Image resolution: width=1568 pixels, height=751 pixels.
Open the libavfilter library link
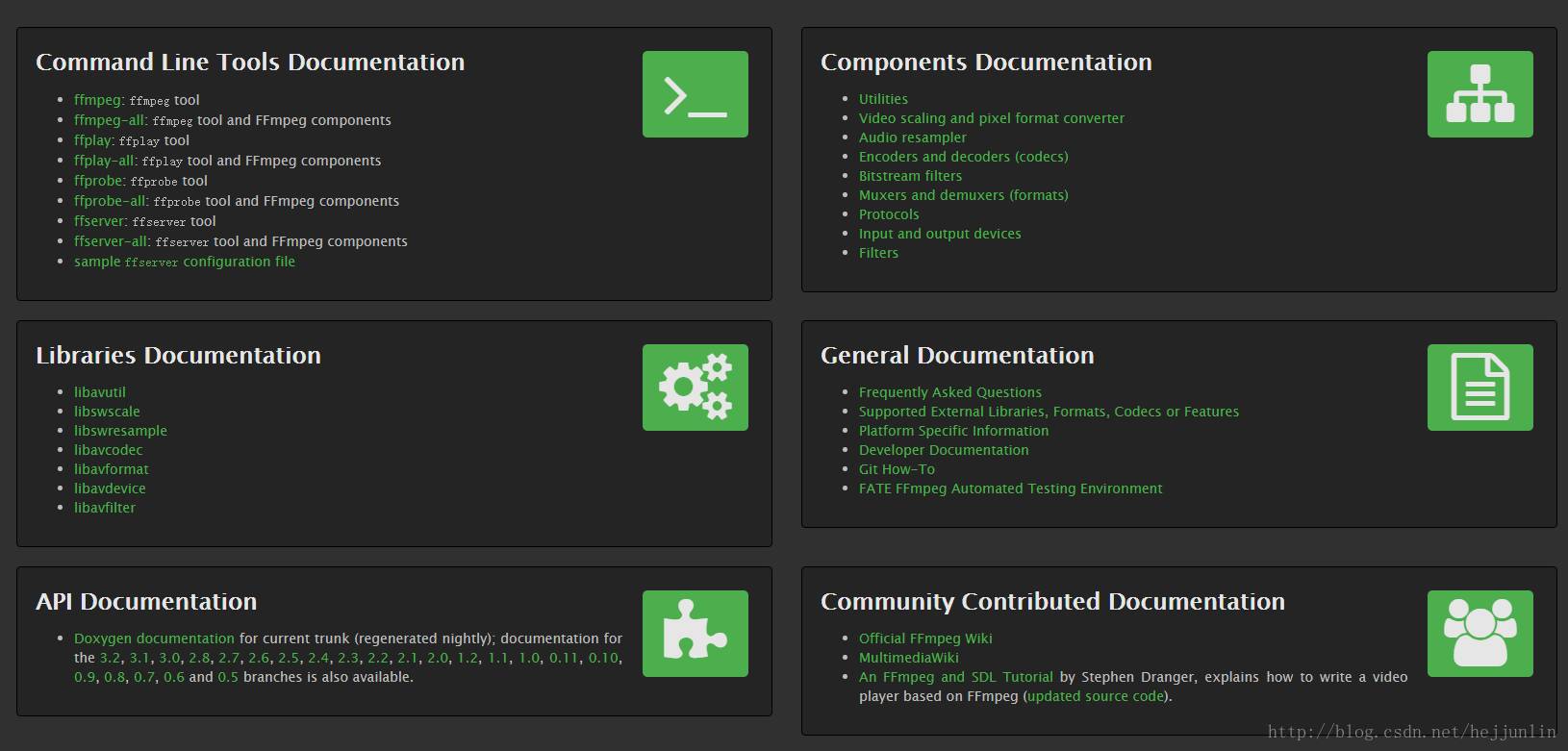105,508
